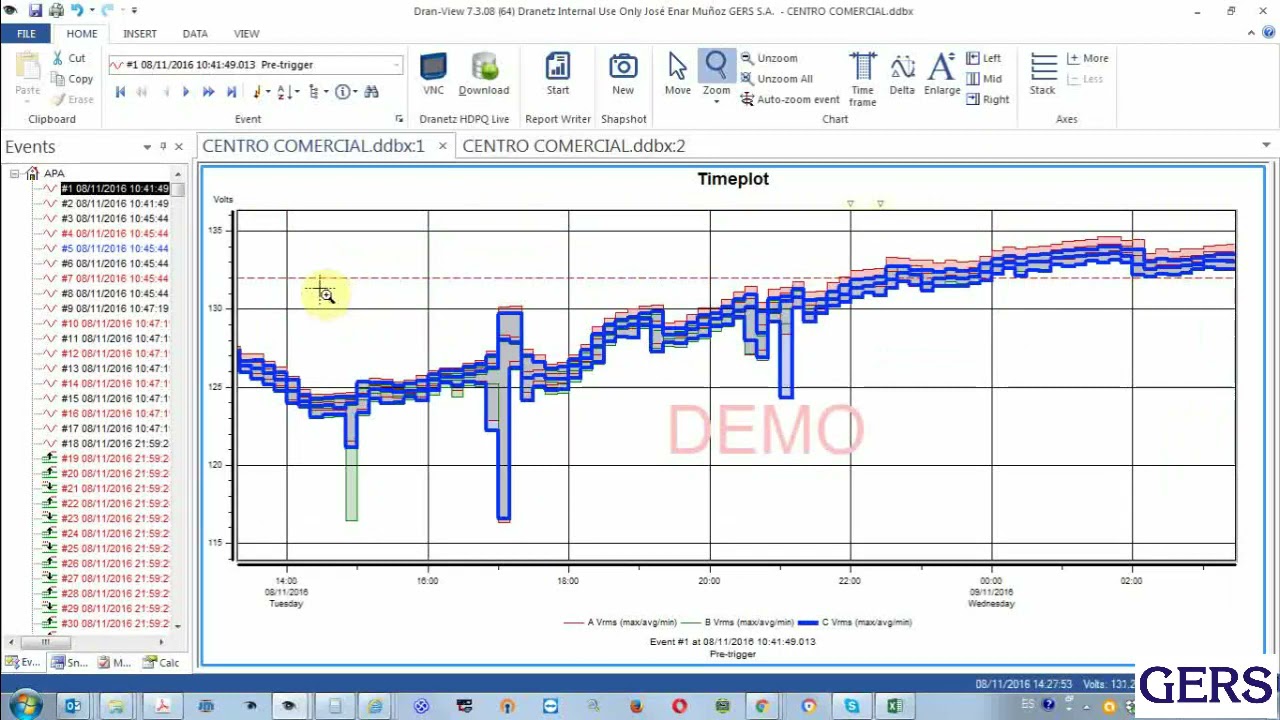This screenshot has height=720, width=1280.
Task: Align axis Right
Action: pos(988,99)
